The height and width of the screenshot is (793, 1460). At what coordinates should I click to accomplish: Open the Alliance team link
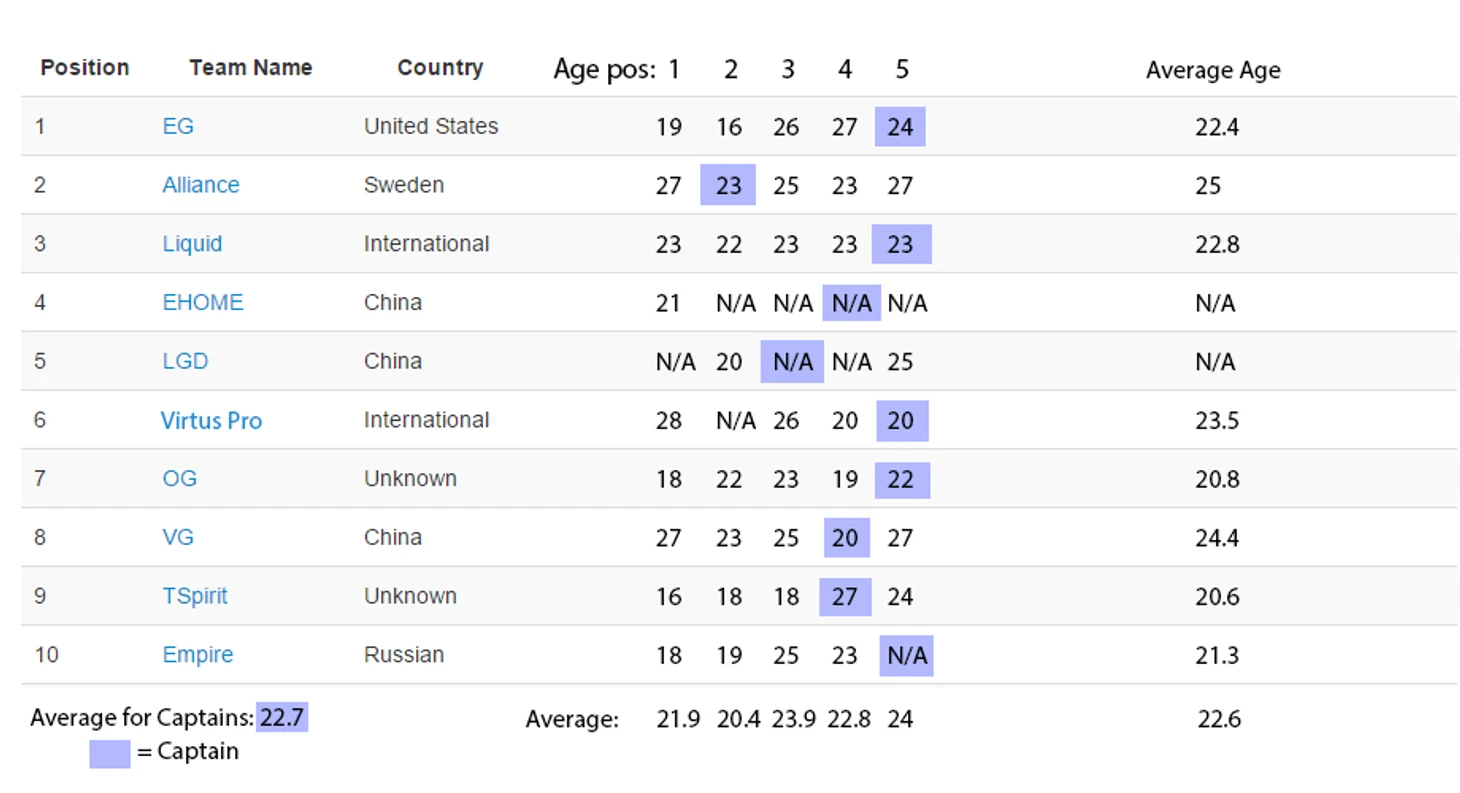pos(201,185)
